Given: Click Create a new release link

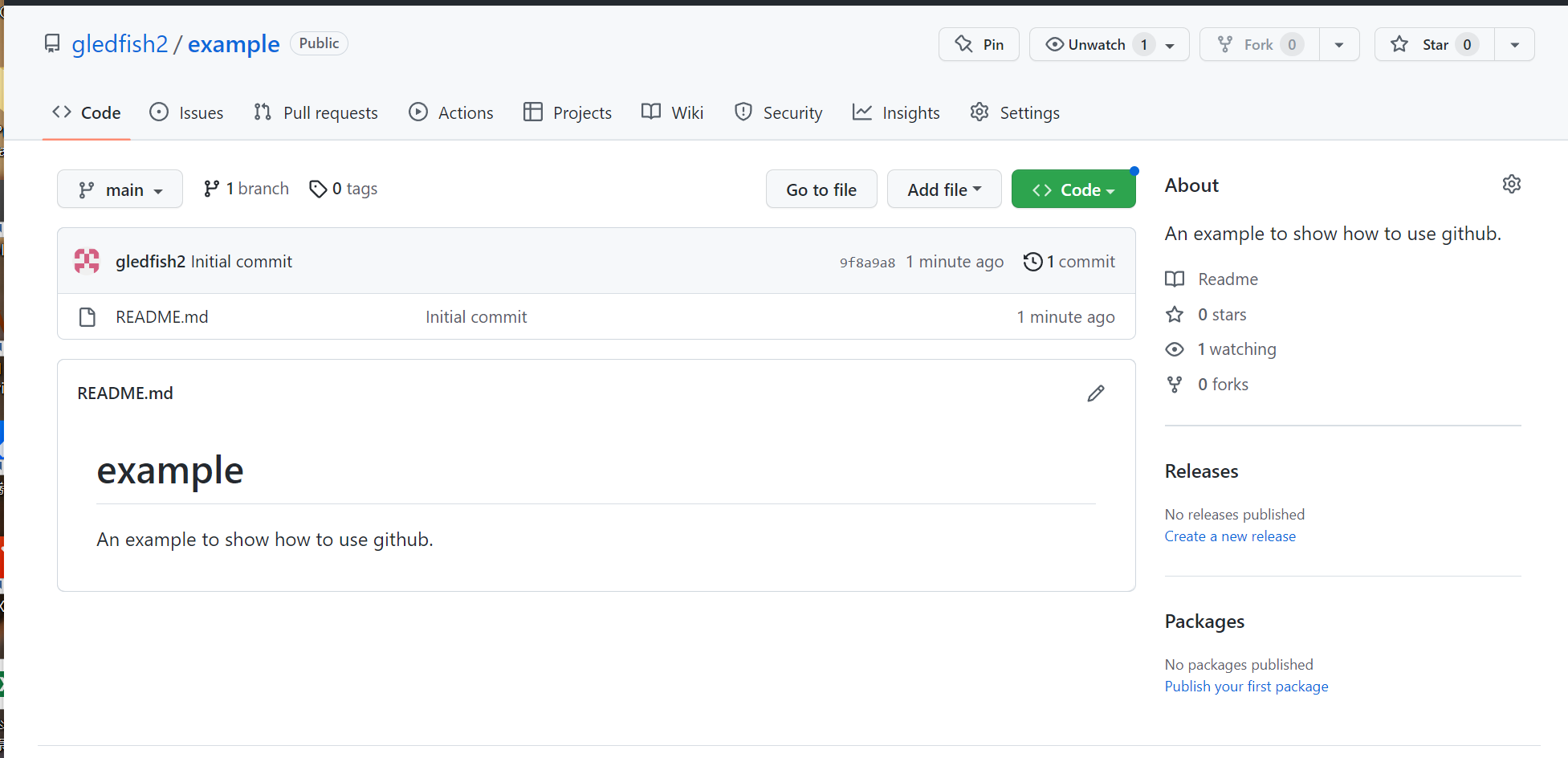Looking at the screenshot, I should [1229, 536].
